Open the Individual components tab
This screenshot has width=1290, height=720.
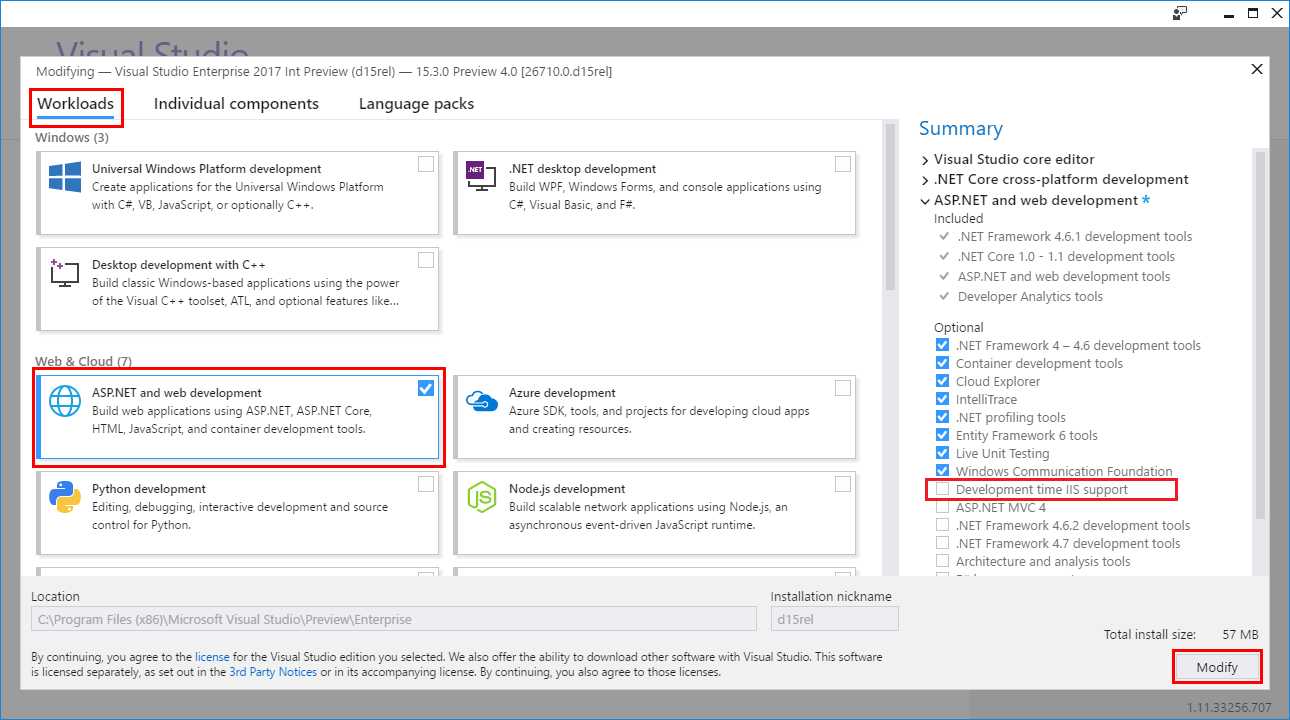click(236, 104)
